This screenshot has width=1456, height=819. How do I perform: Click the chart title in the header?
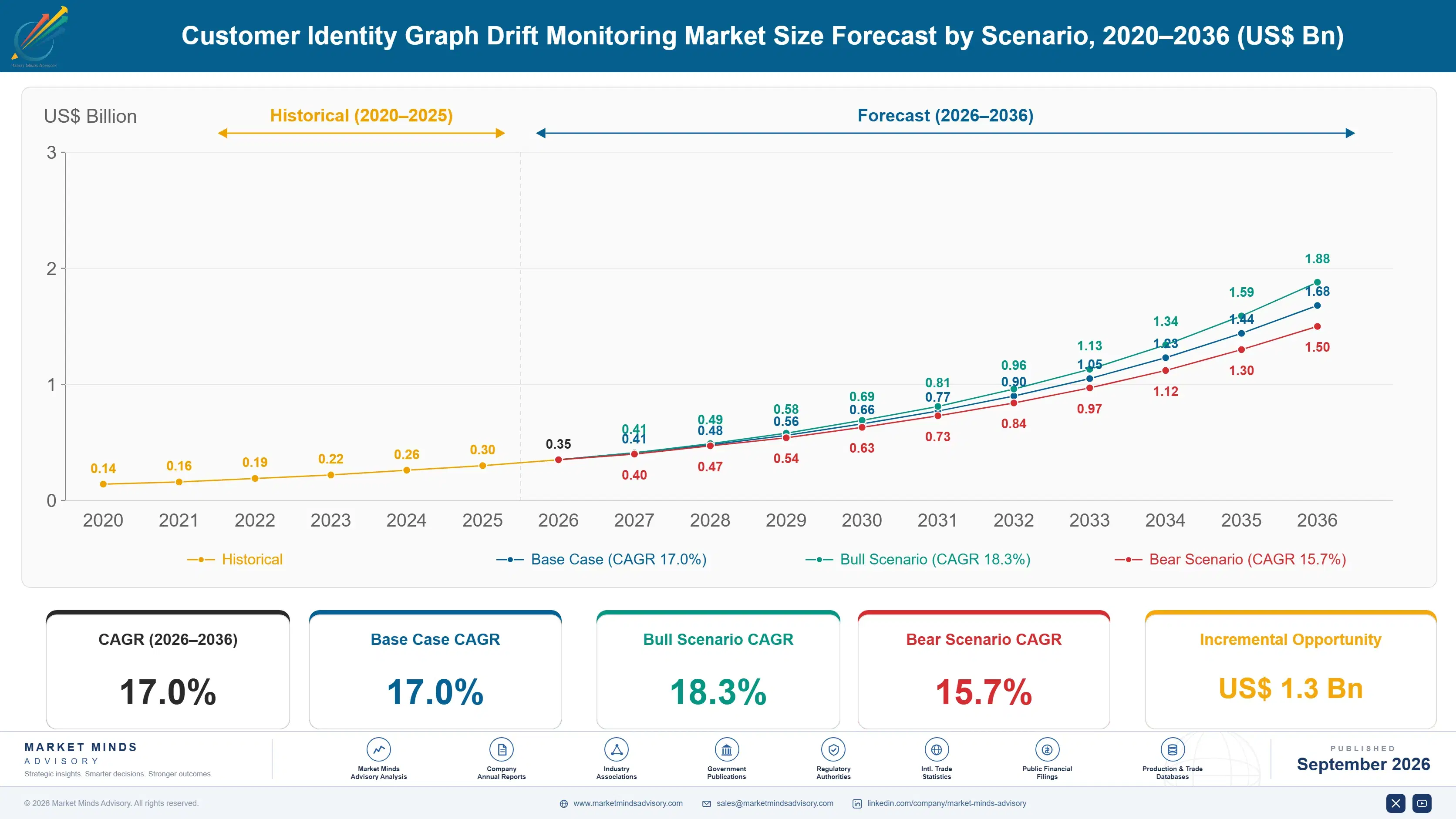pyautogui.click(x=762, y=36)
